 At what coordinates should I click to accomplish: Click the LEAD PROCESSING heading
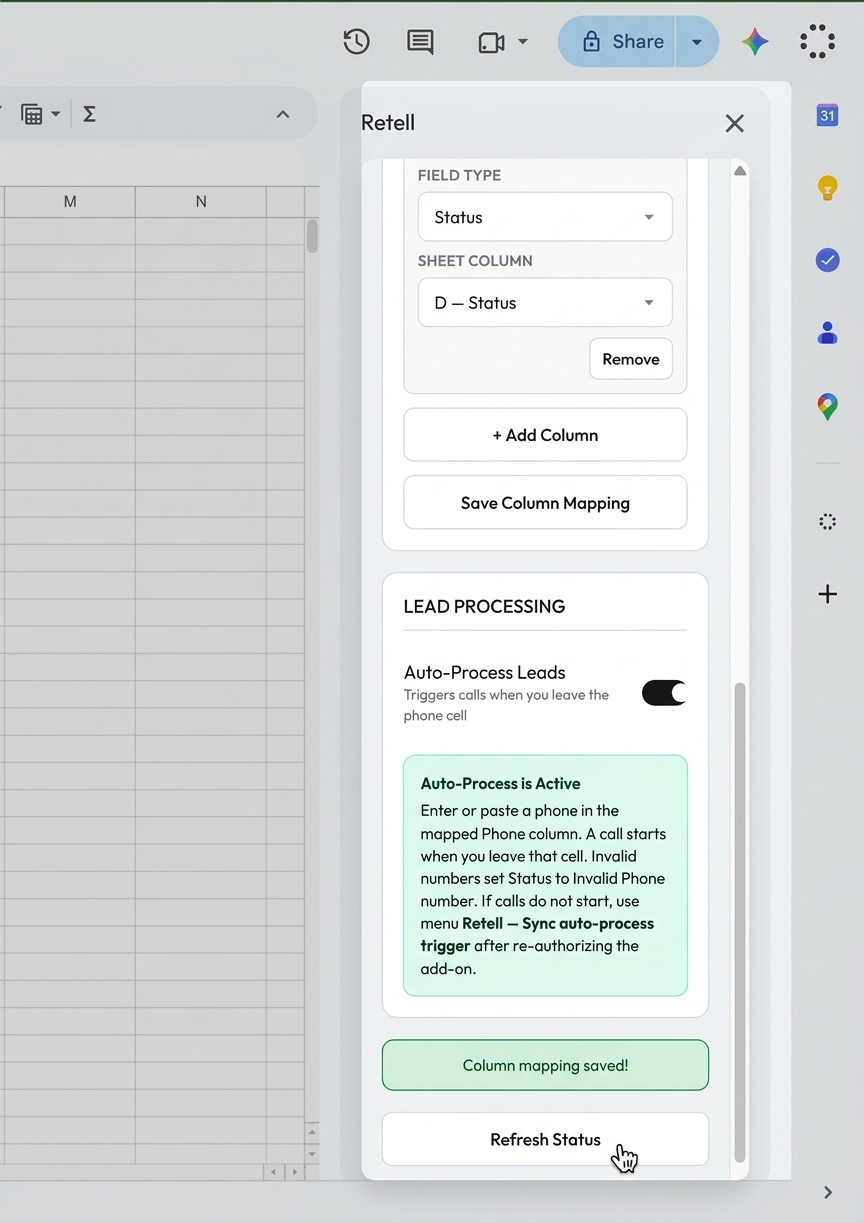tap(484, 606)
